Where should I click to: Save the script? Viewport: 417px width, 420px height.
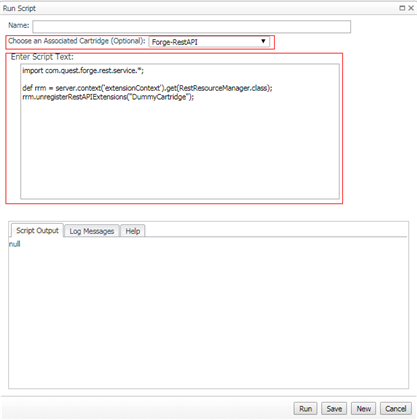[x=334, y=409]
